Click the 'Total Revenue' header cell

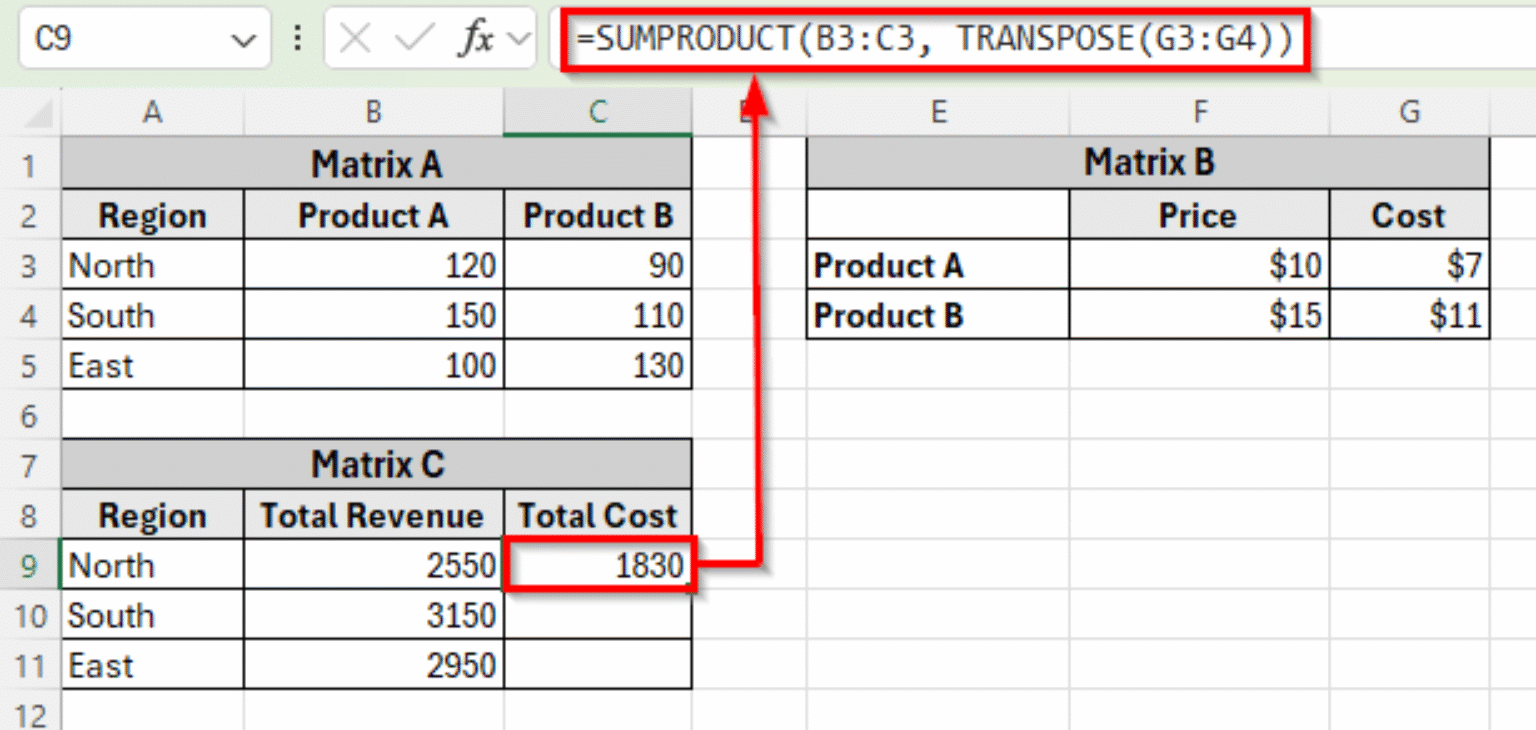pos(373,514)
